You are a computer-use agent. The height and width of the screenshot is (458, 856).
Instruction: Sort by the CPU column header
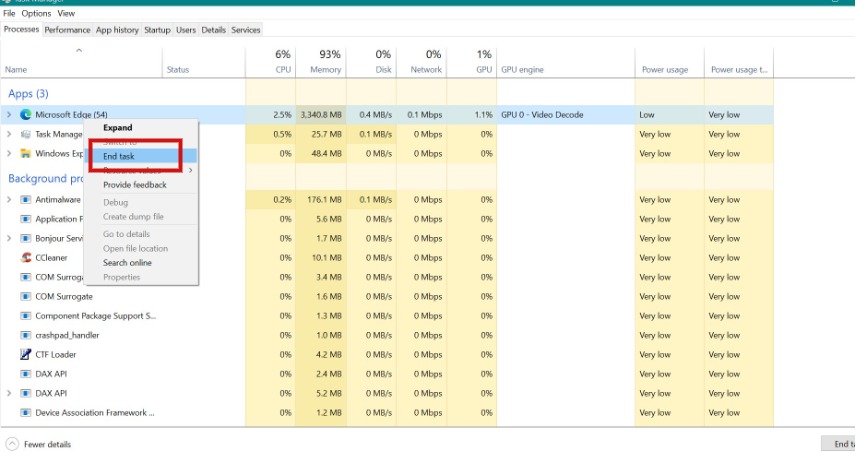click(x=271, y=62)
